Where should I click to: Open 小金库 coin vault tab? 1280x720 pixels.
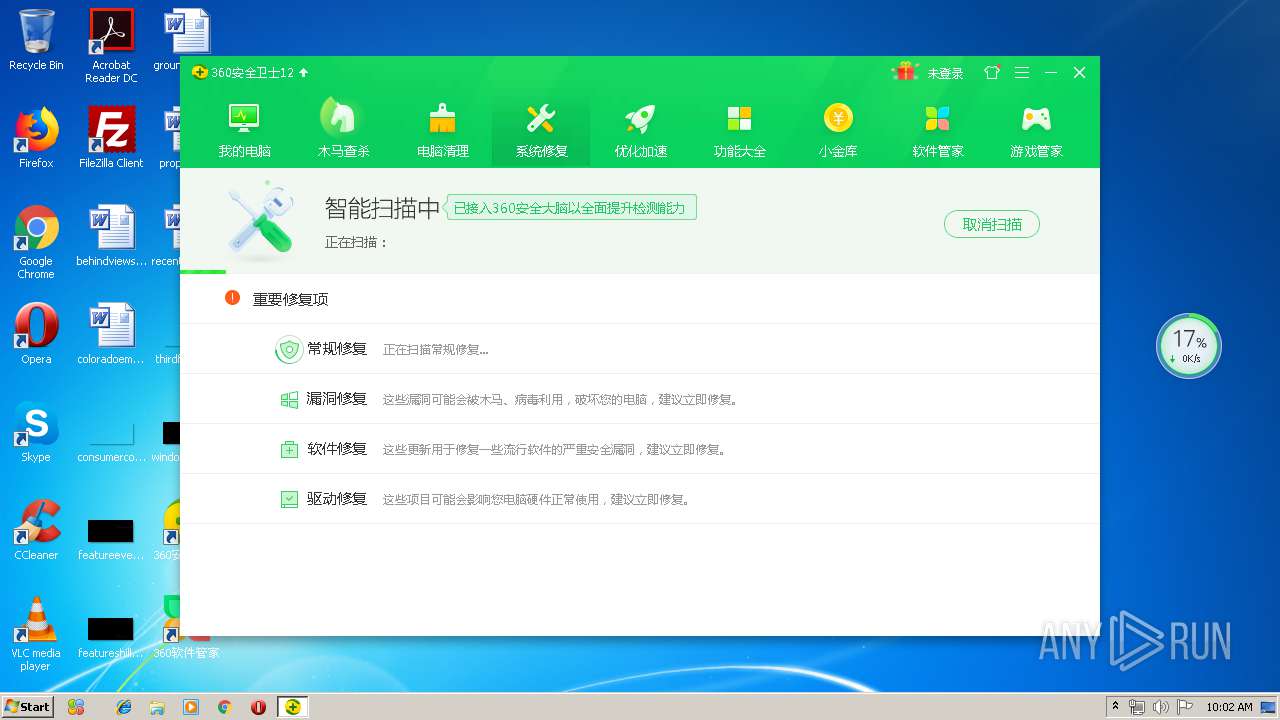tap(838, 129)
